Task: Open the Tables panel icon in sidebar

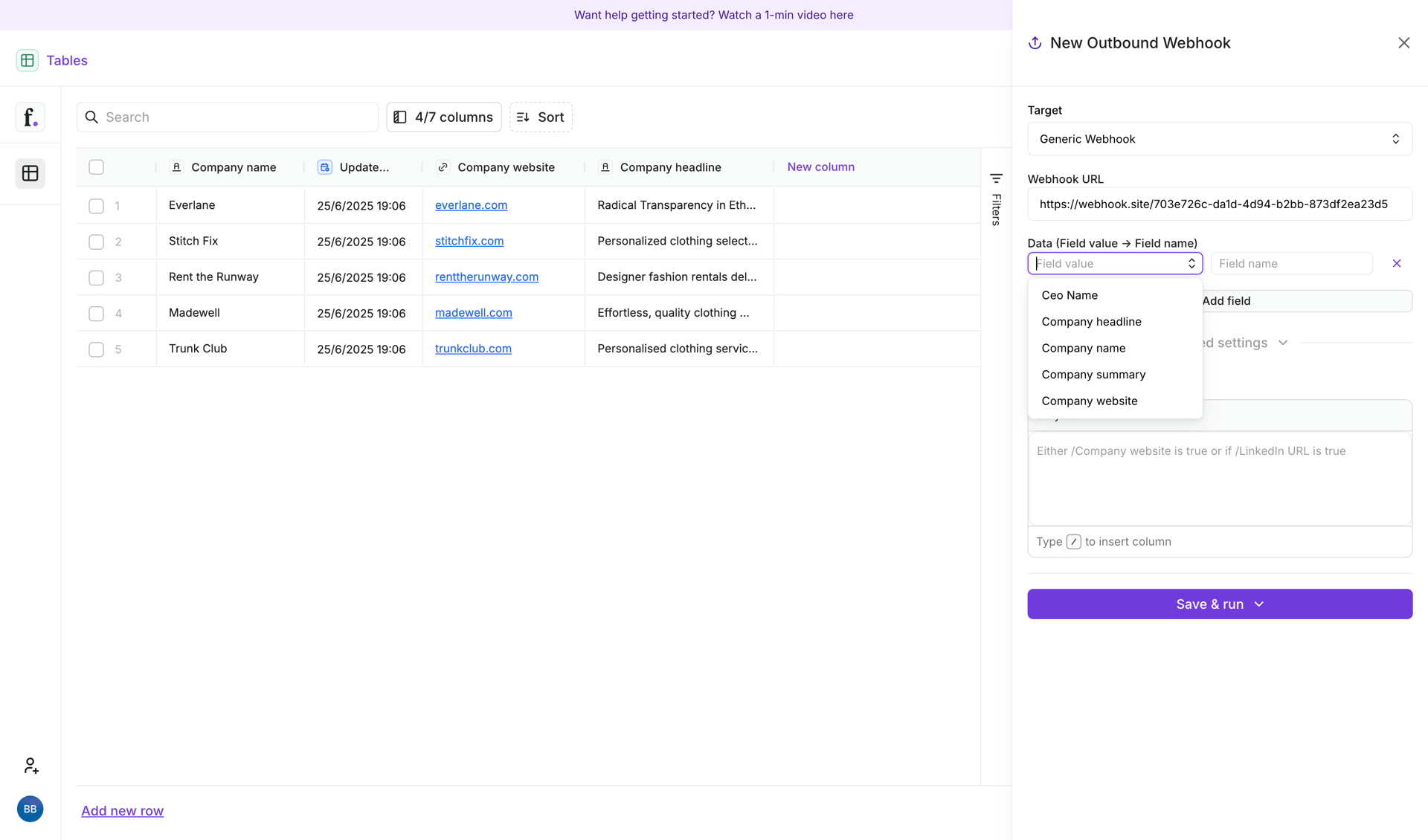Action: point(28,60)
